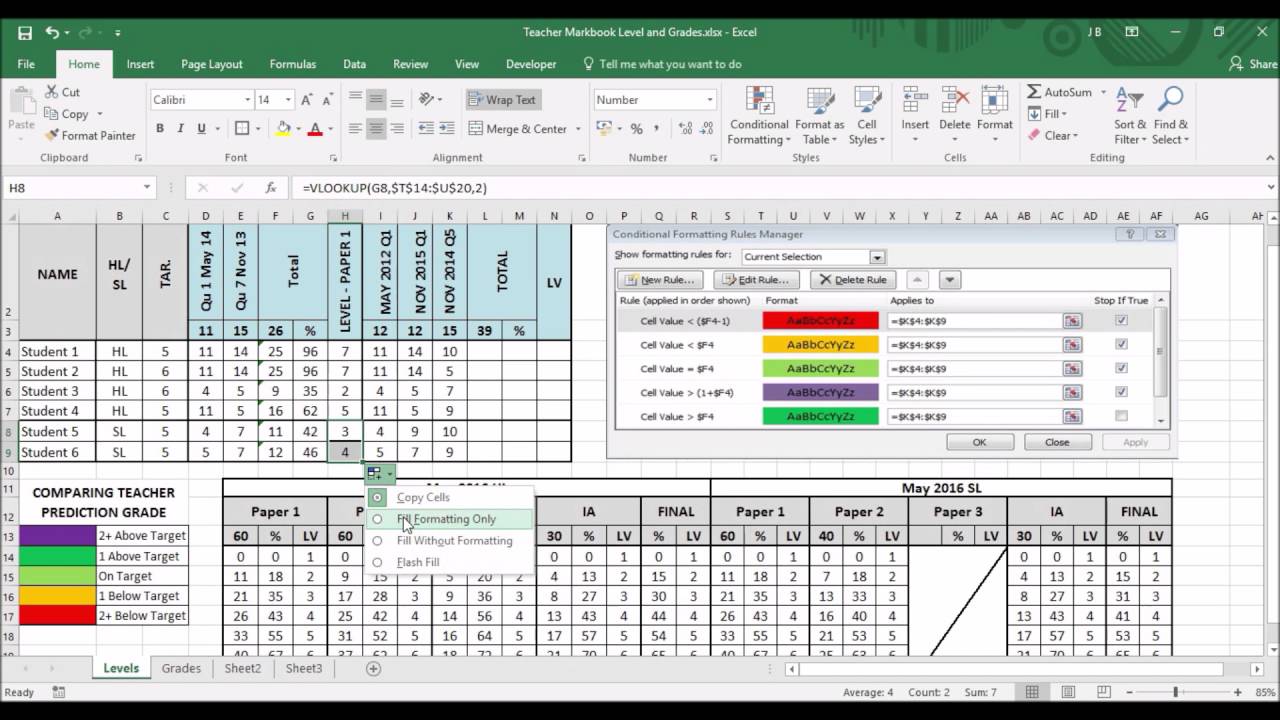Toggle Bold formatting

(x=159, y=128)
